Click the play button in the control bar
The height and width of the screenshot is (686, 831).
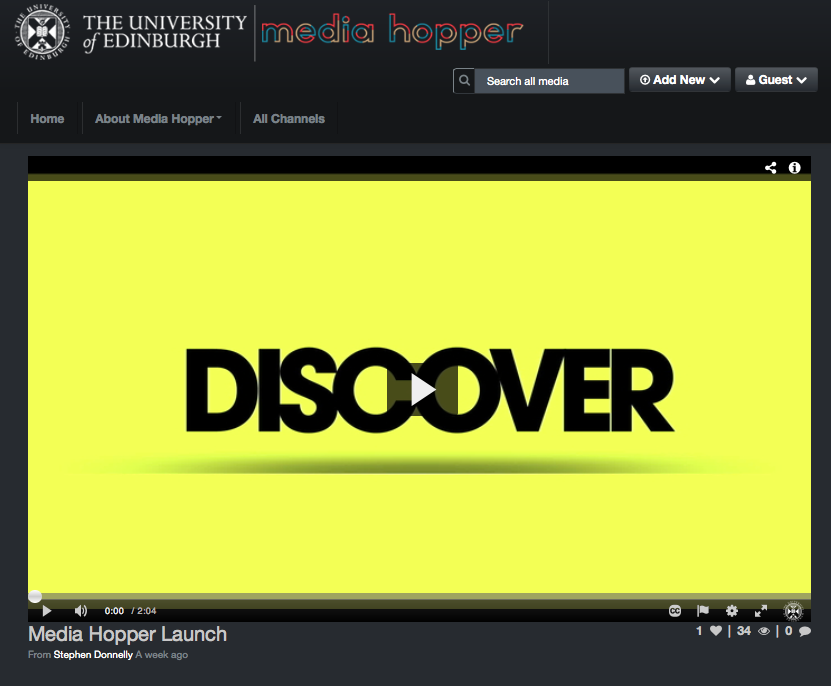pos(47,611)
